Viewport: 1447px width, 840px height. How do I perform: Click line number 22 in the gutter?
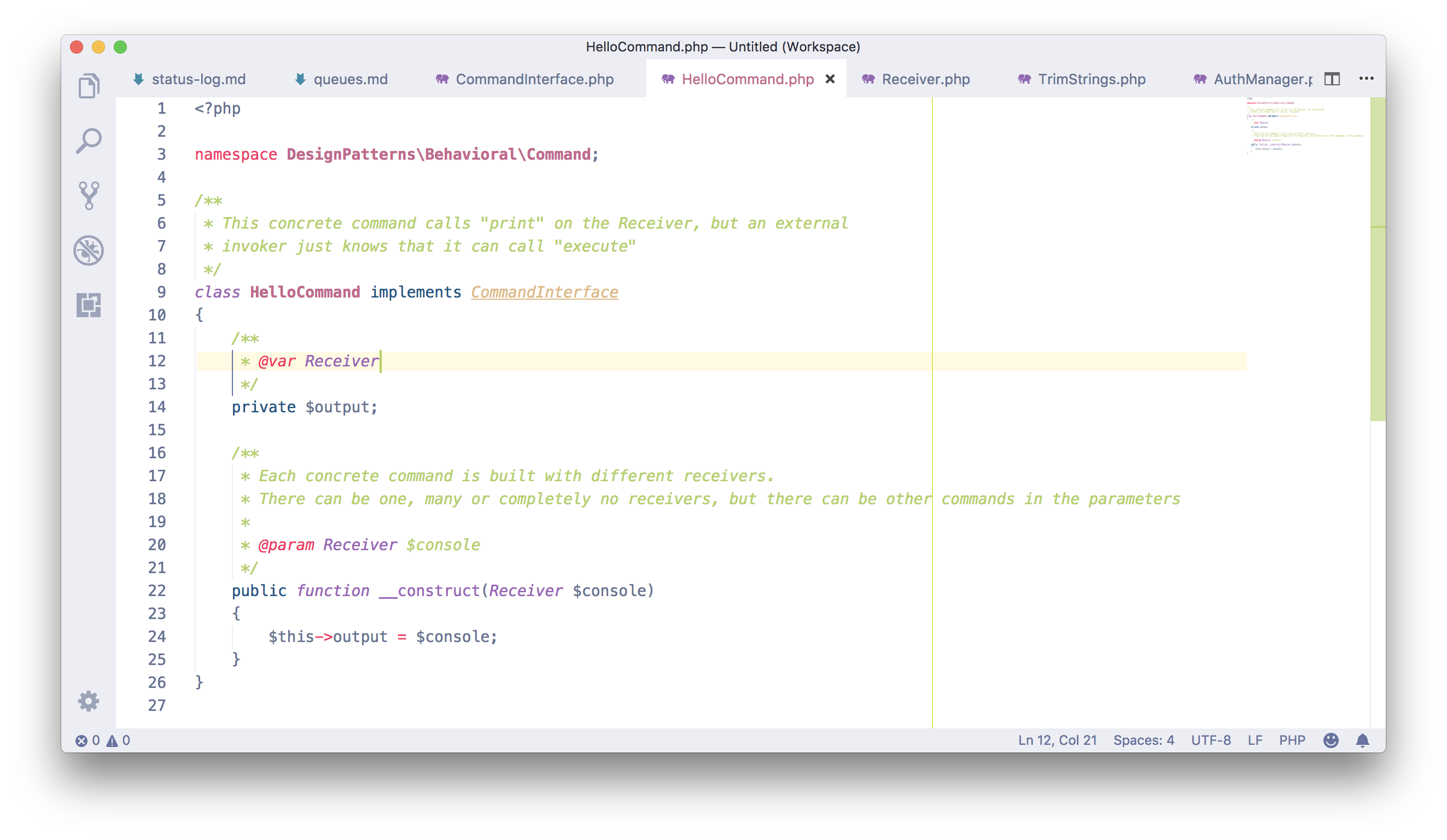157,591
